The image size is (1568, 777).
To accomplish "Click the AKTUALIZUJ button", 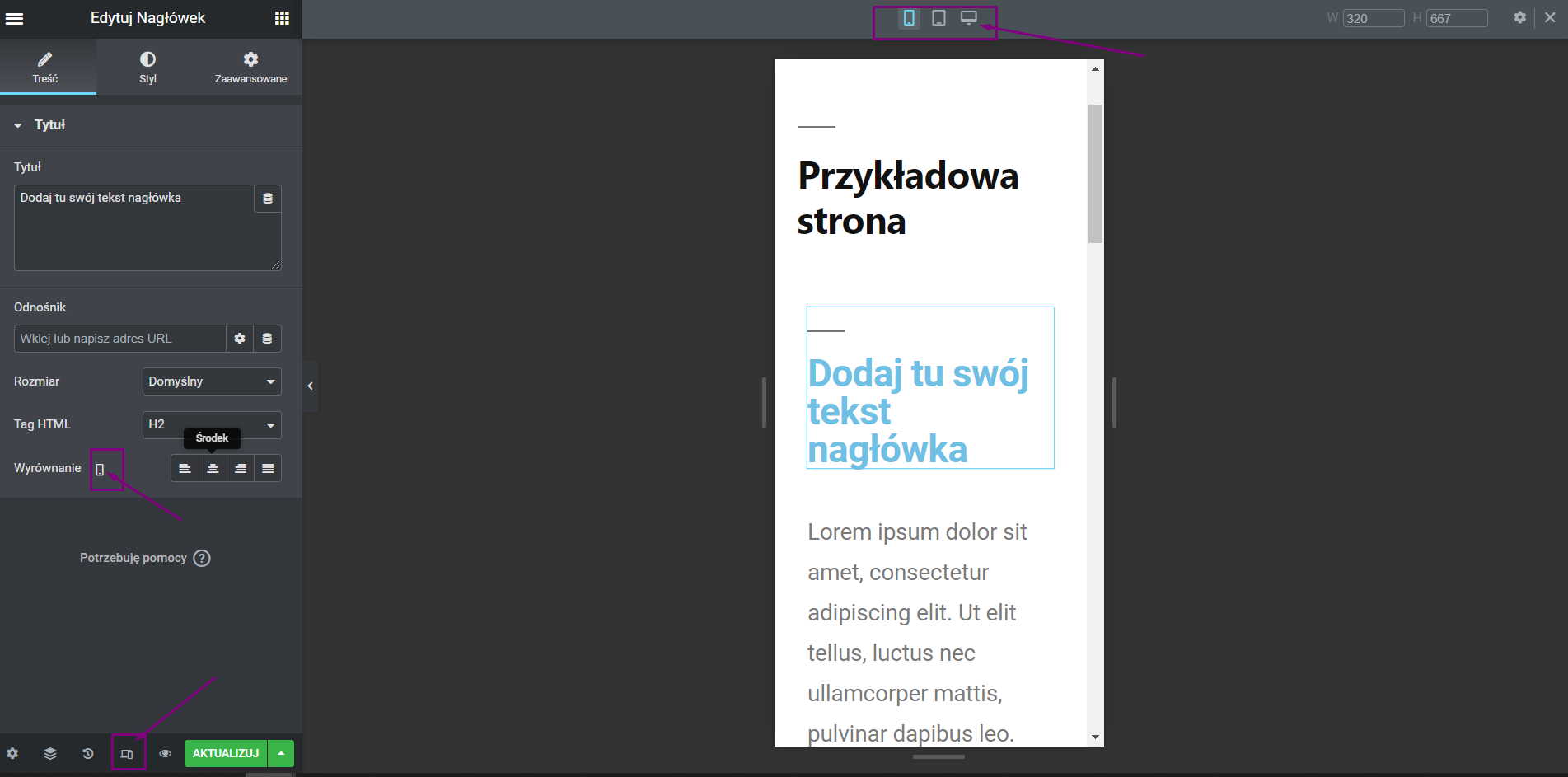I will click(x=225, y=753).
